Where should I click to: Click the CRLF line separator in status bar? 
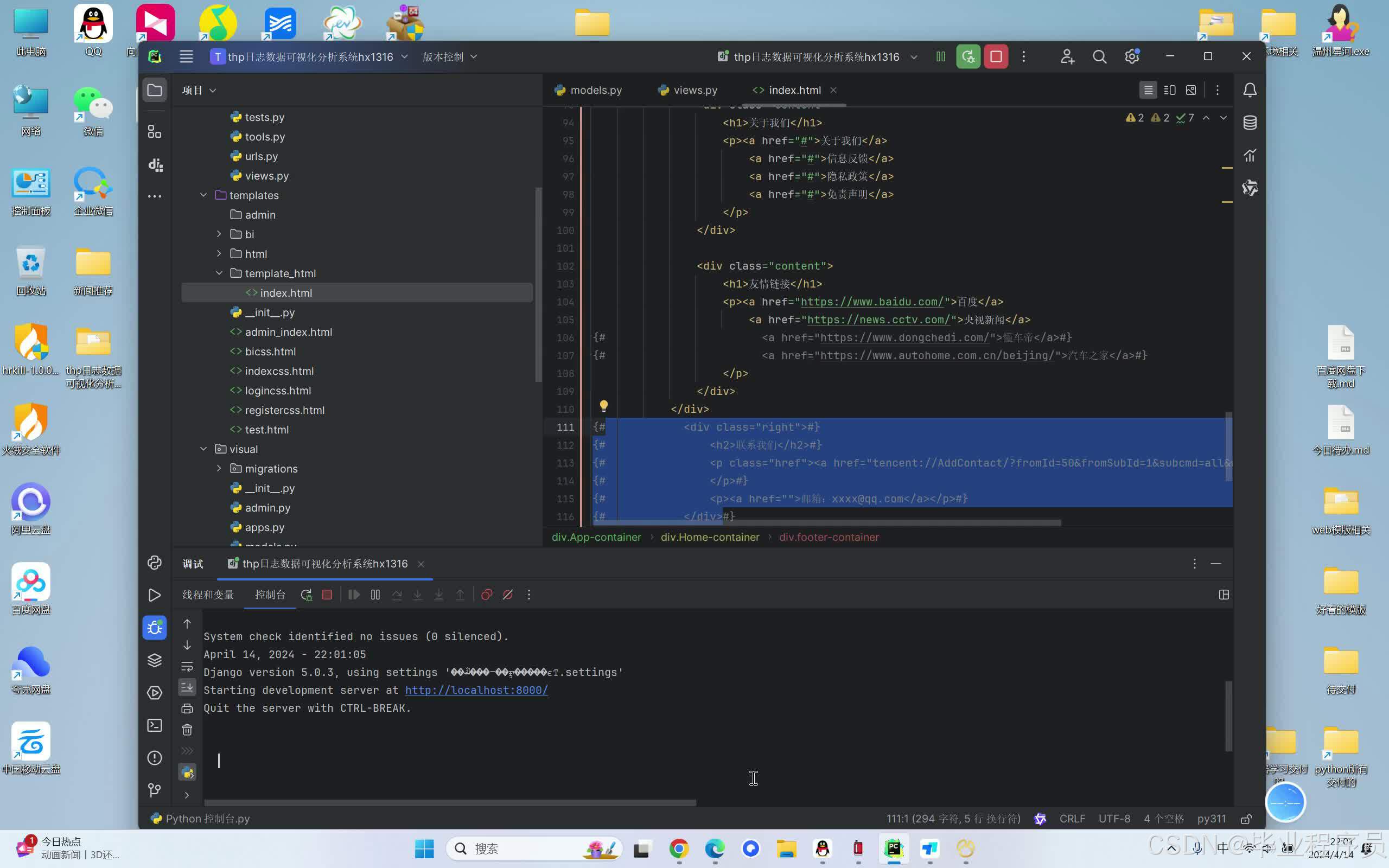click(x=1072, y=819)
